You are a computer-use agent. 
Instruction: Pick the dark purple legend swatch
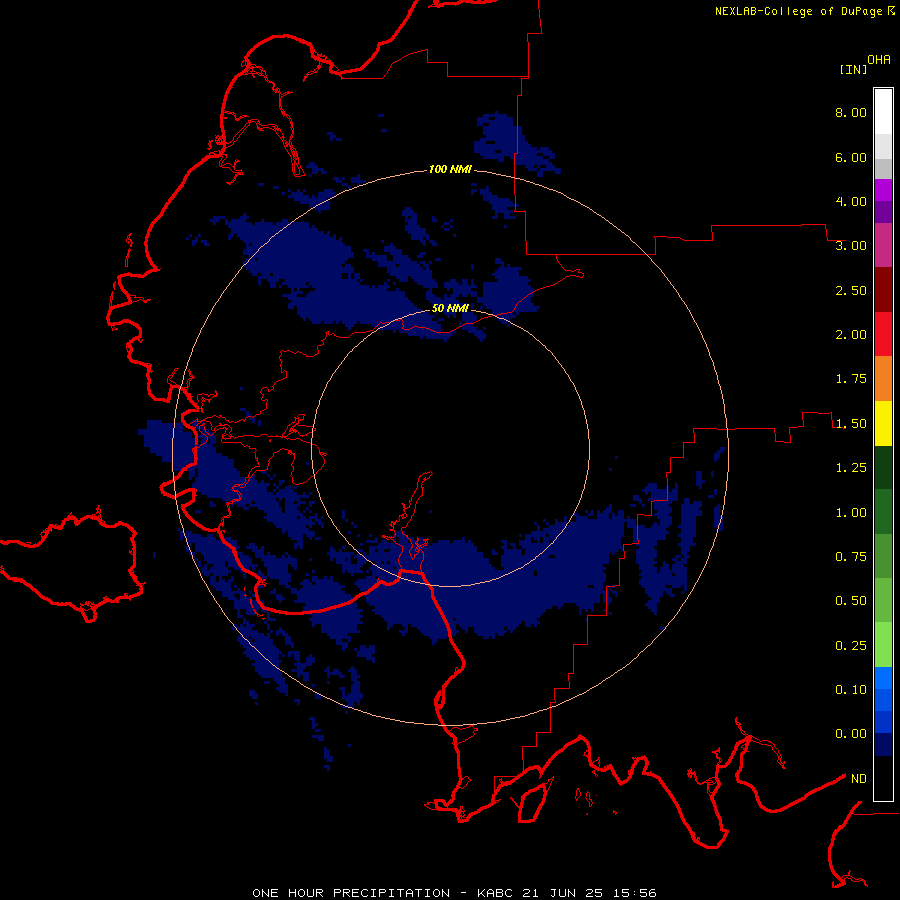point(883,212)
